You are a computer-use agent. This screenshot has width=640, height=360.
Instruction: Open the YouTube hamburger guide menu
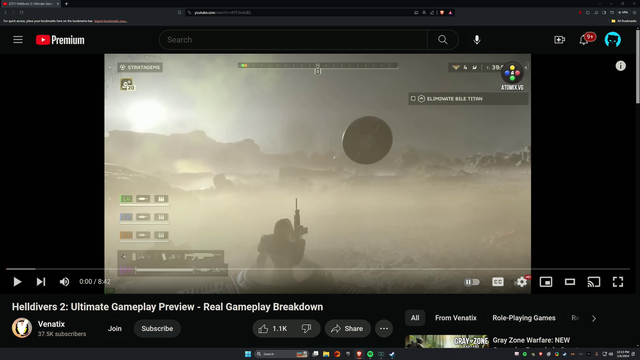18,40
